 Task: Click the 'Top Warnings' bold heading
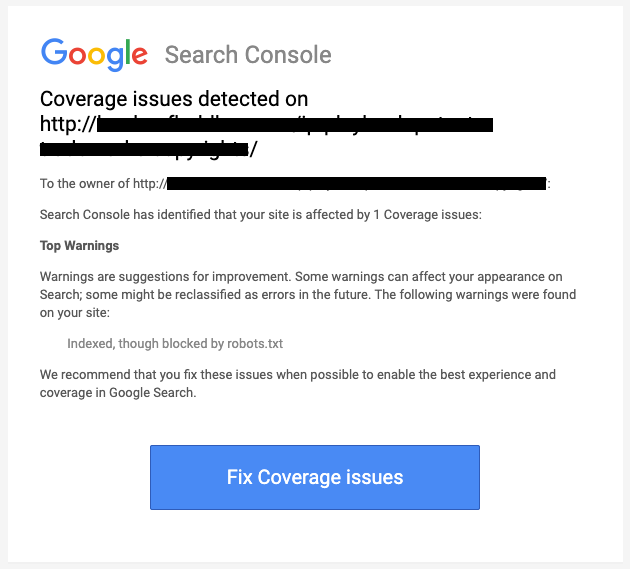(x=79, y=246)
